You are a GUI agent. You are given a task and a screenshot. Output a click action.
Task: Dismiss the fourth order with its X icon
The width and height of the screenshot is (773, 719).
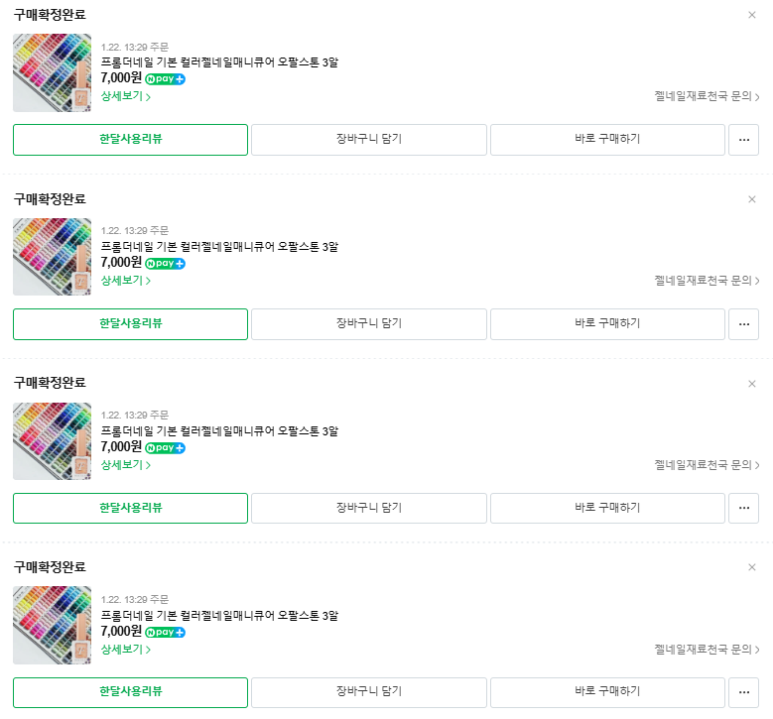pos(752,567)
